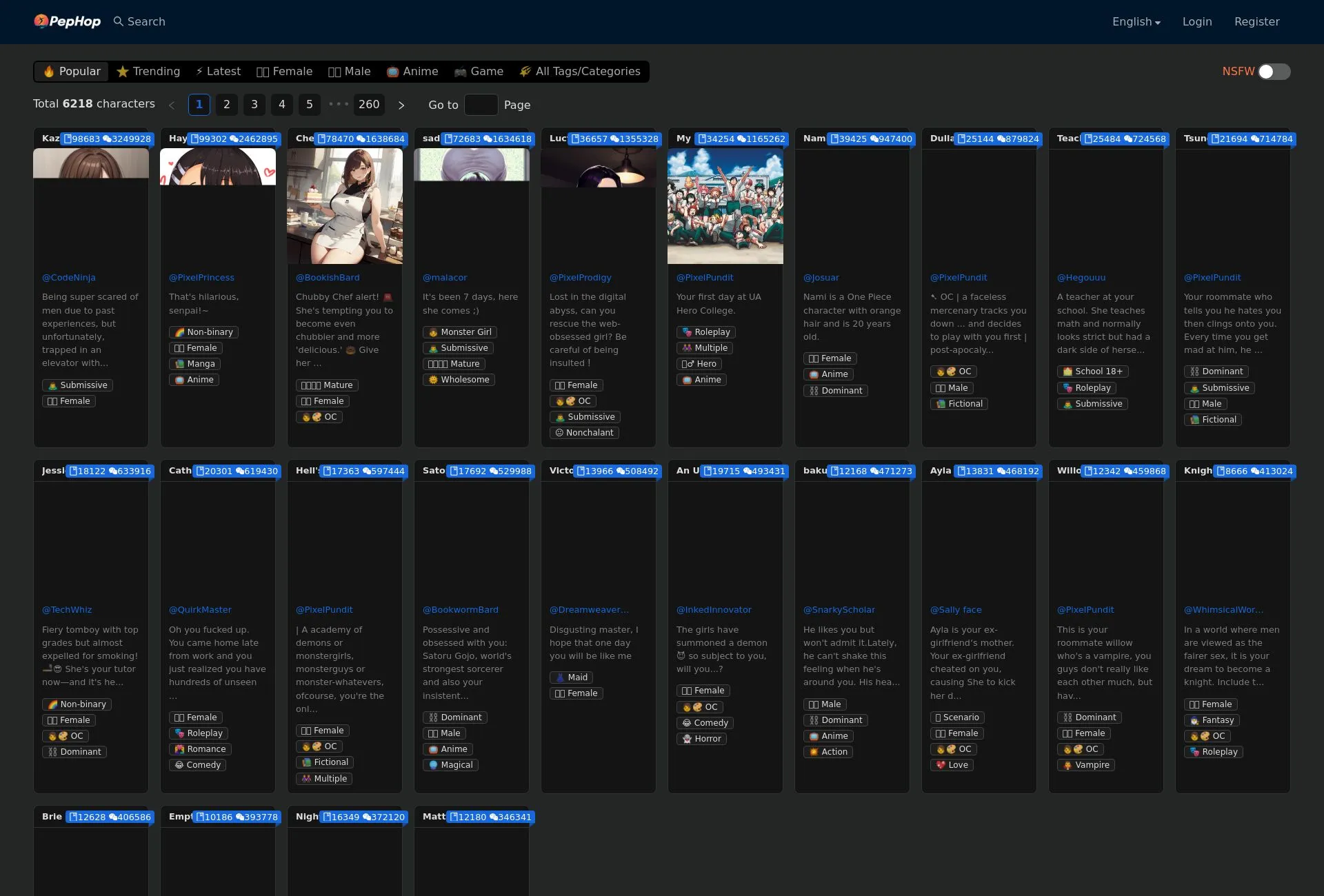Screen dimensions: 1324x896
Task: Go to next page with right chevron
Action: 401,105
